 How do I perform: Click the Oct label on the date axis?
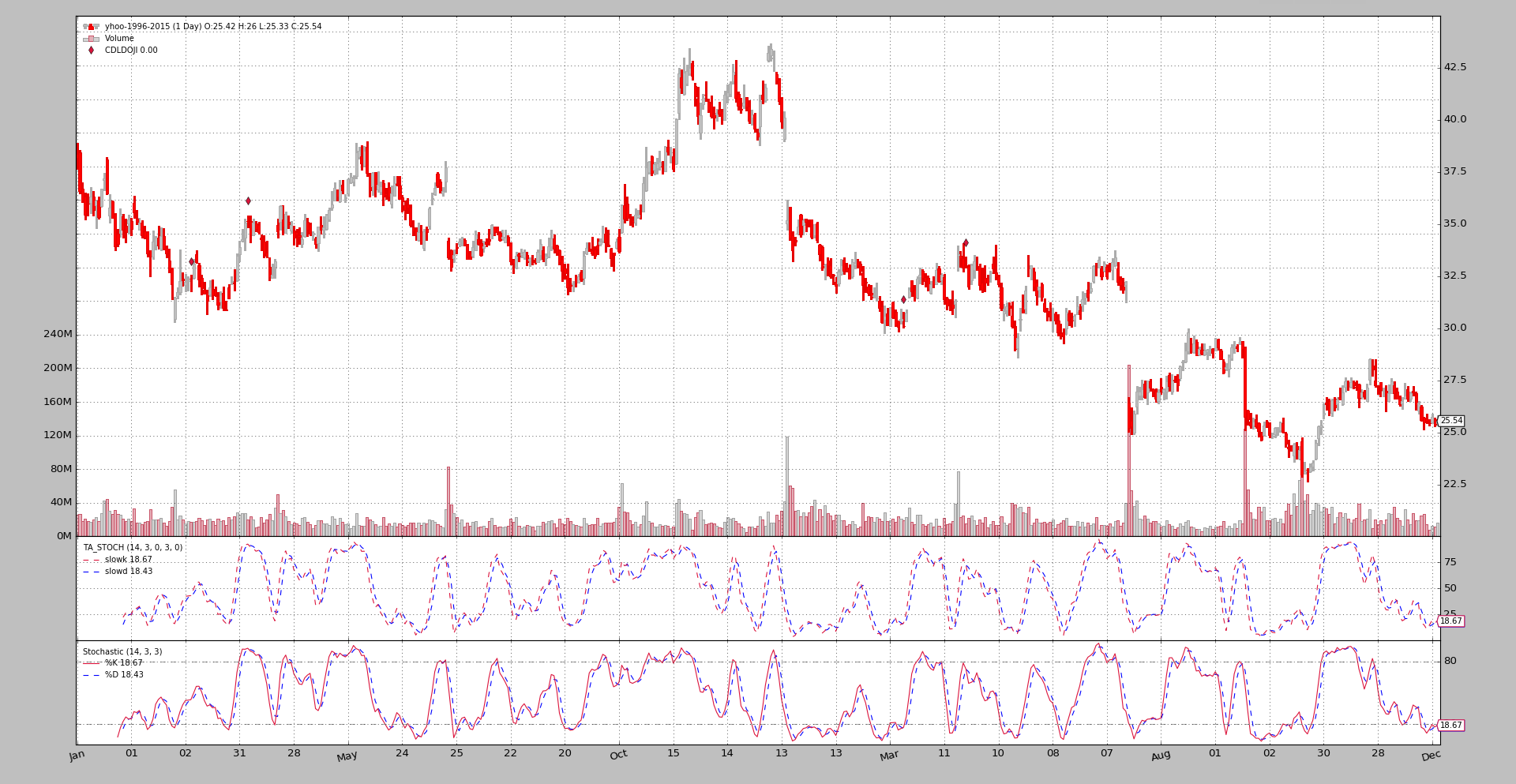tap(618, 755)
